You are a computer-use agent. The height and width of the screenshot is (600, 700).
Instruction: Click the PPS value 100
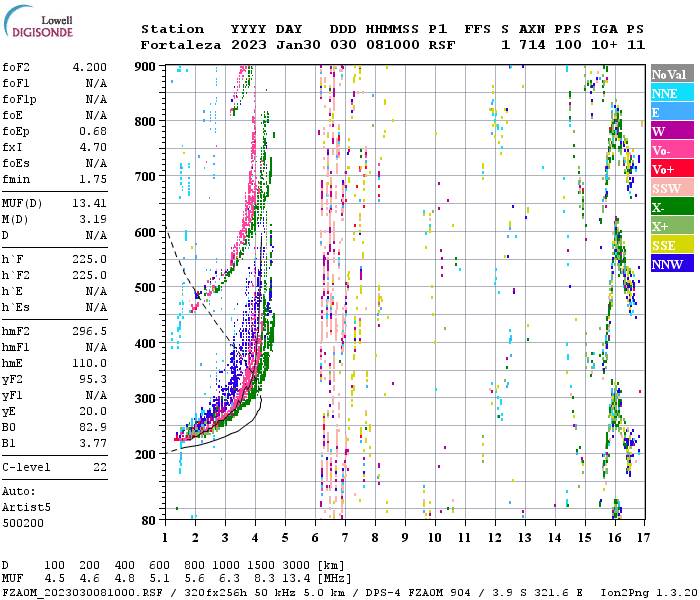pos(568,45)
